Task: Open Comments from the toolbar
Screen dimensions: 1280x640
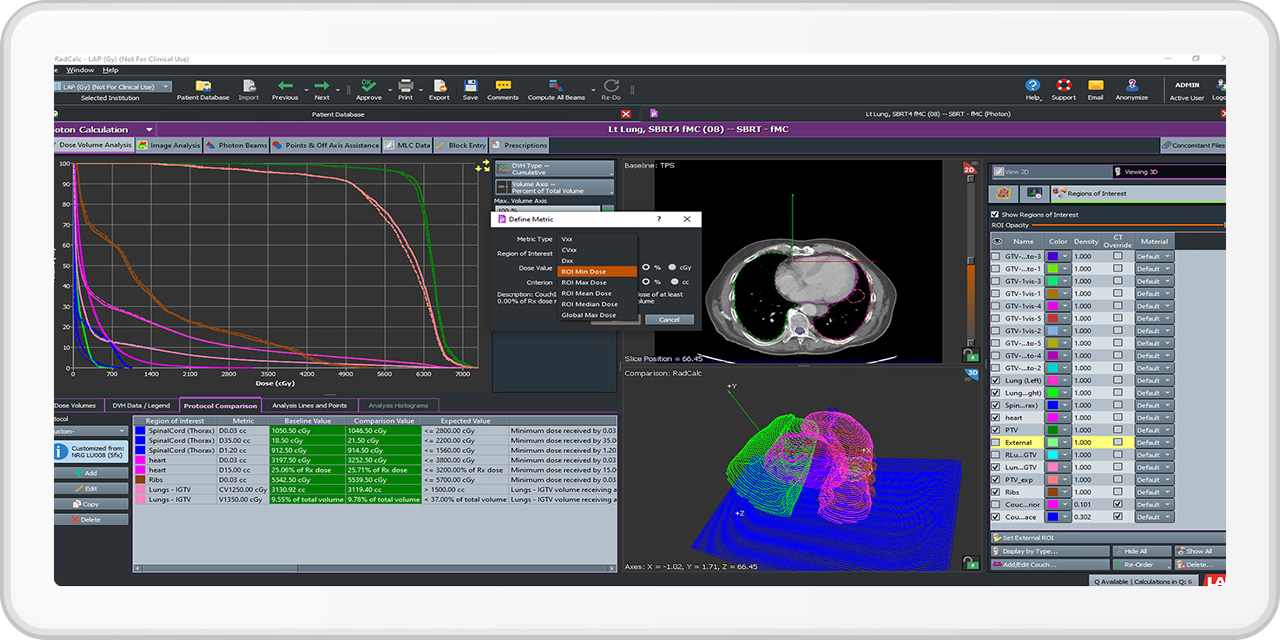Action: 502,87
